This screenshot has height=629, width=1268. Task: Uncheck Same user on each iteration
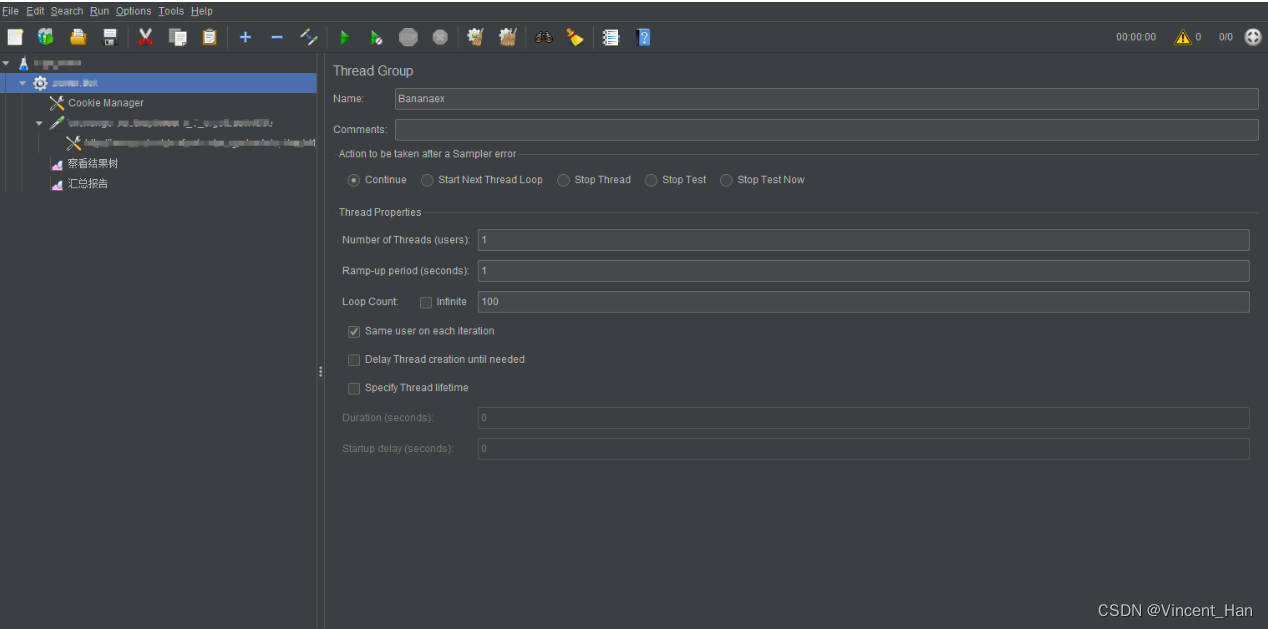[354, 331]
